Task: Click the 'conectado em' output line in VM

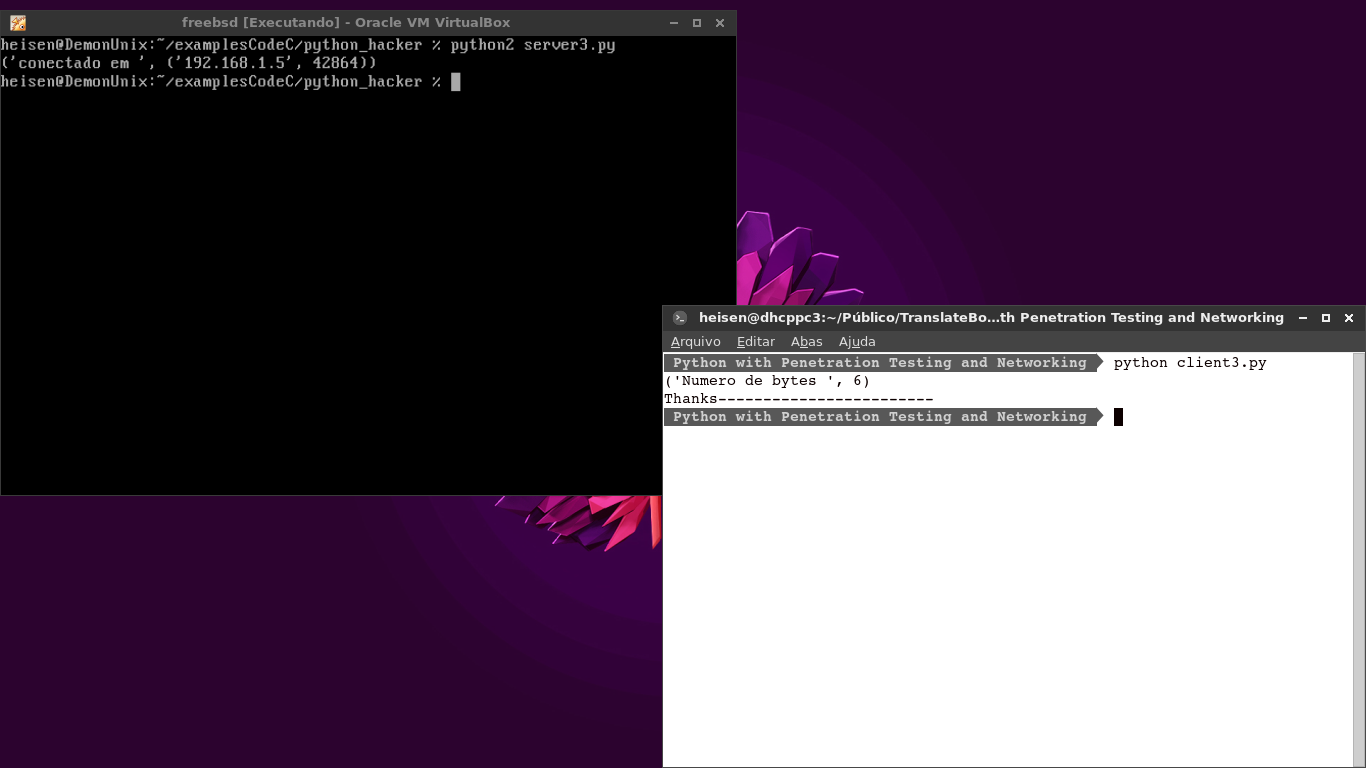Action: tap(188, 63)
